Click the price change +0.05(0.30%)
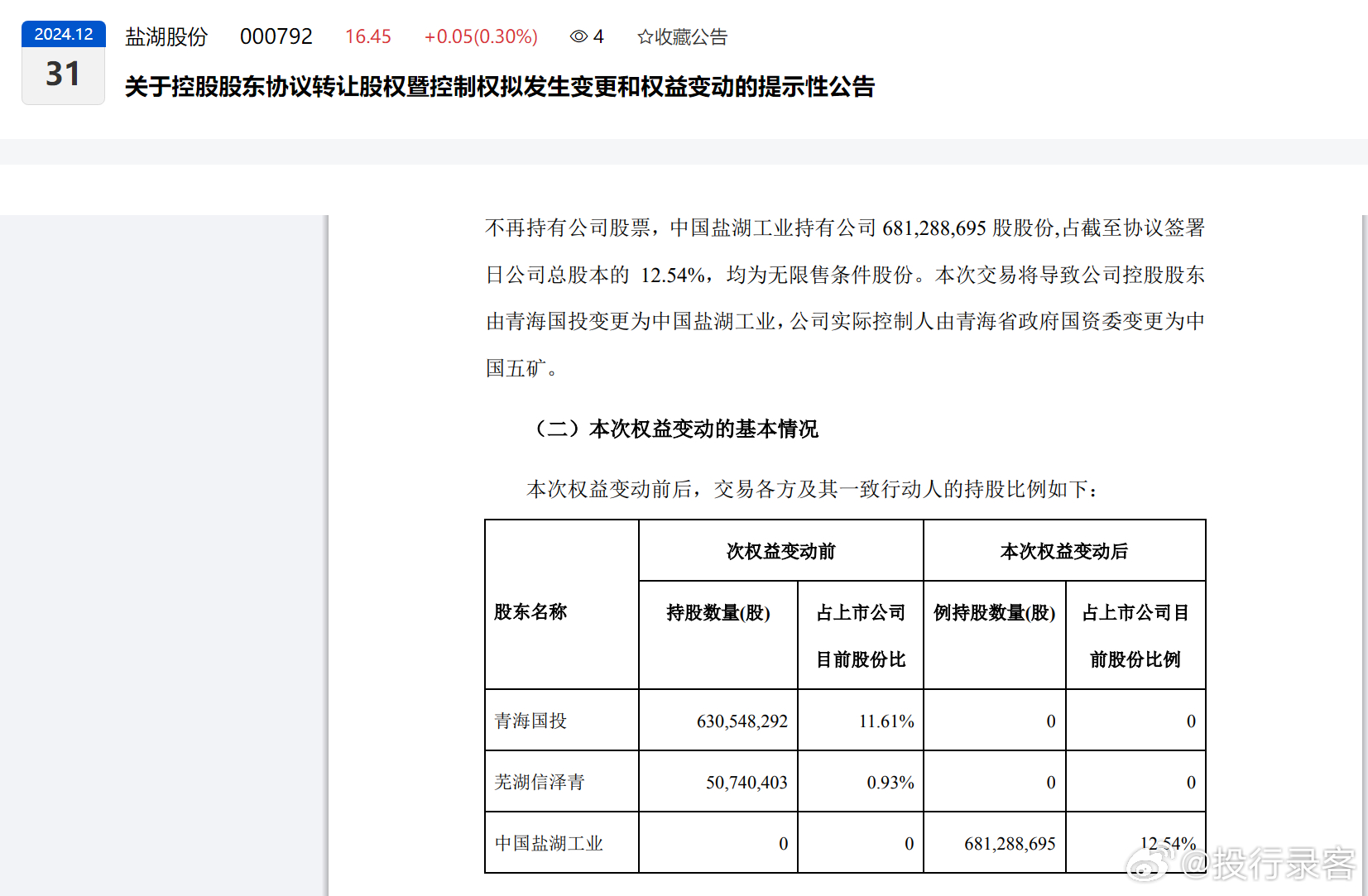1368x896 pixels. point(481,37)
